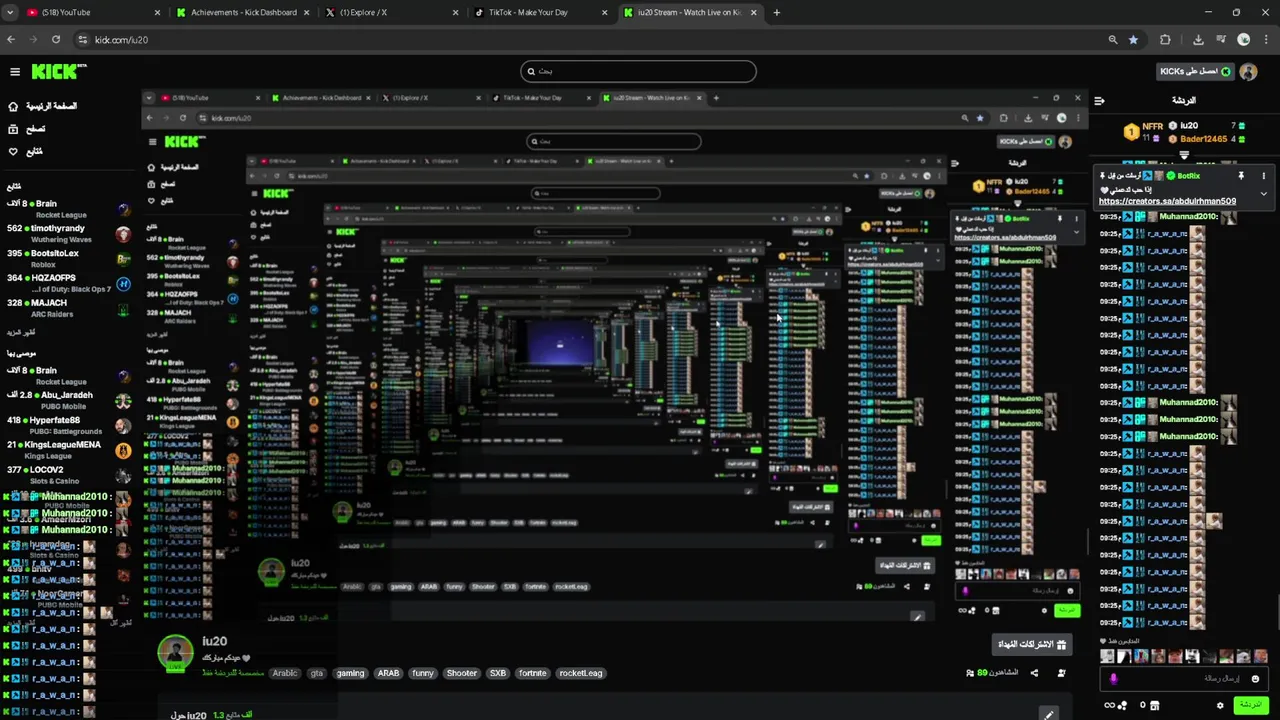This screenshot has width=1280, height=720.
Task: Open BootsItoLex channel in sidebar
Action: coord(67,259)
